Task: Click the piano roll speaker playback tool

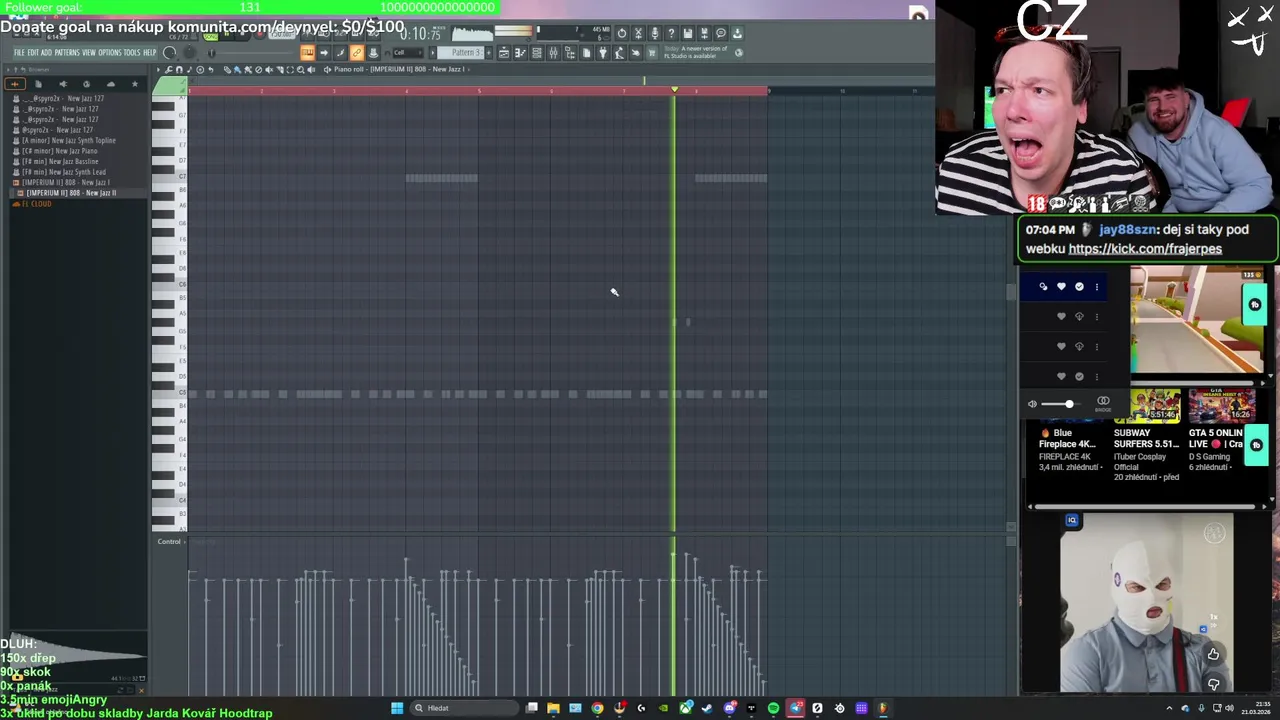Action: click(311, 69)
